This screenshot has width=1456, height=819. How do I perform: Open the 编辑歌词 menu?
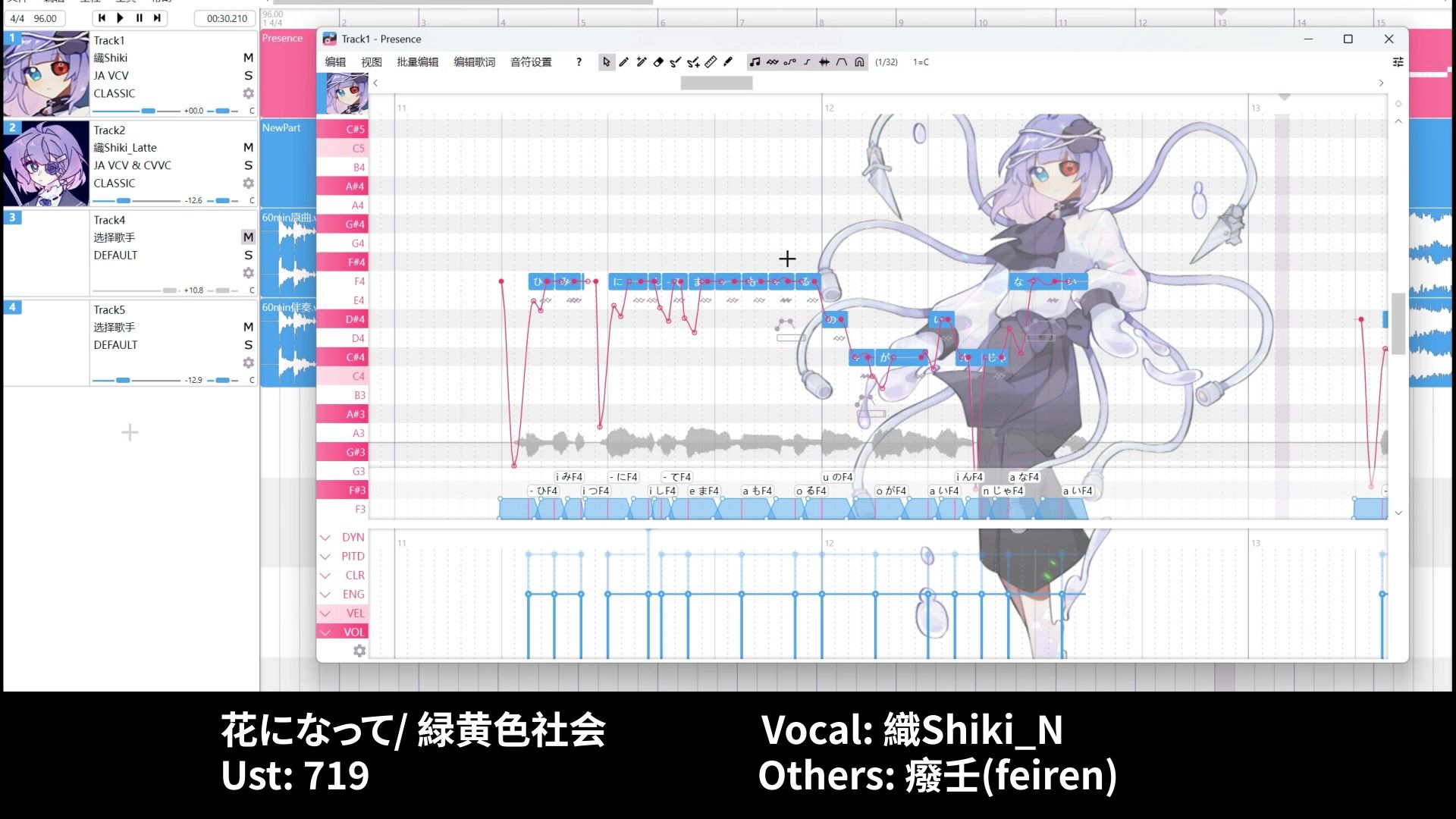pyautogui.click(x=475, y=62)
